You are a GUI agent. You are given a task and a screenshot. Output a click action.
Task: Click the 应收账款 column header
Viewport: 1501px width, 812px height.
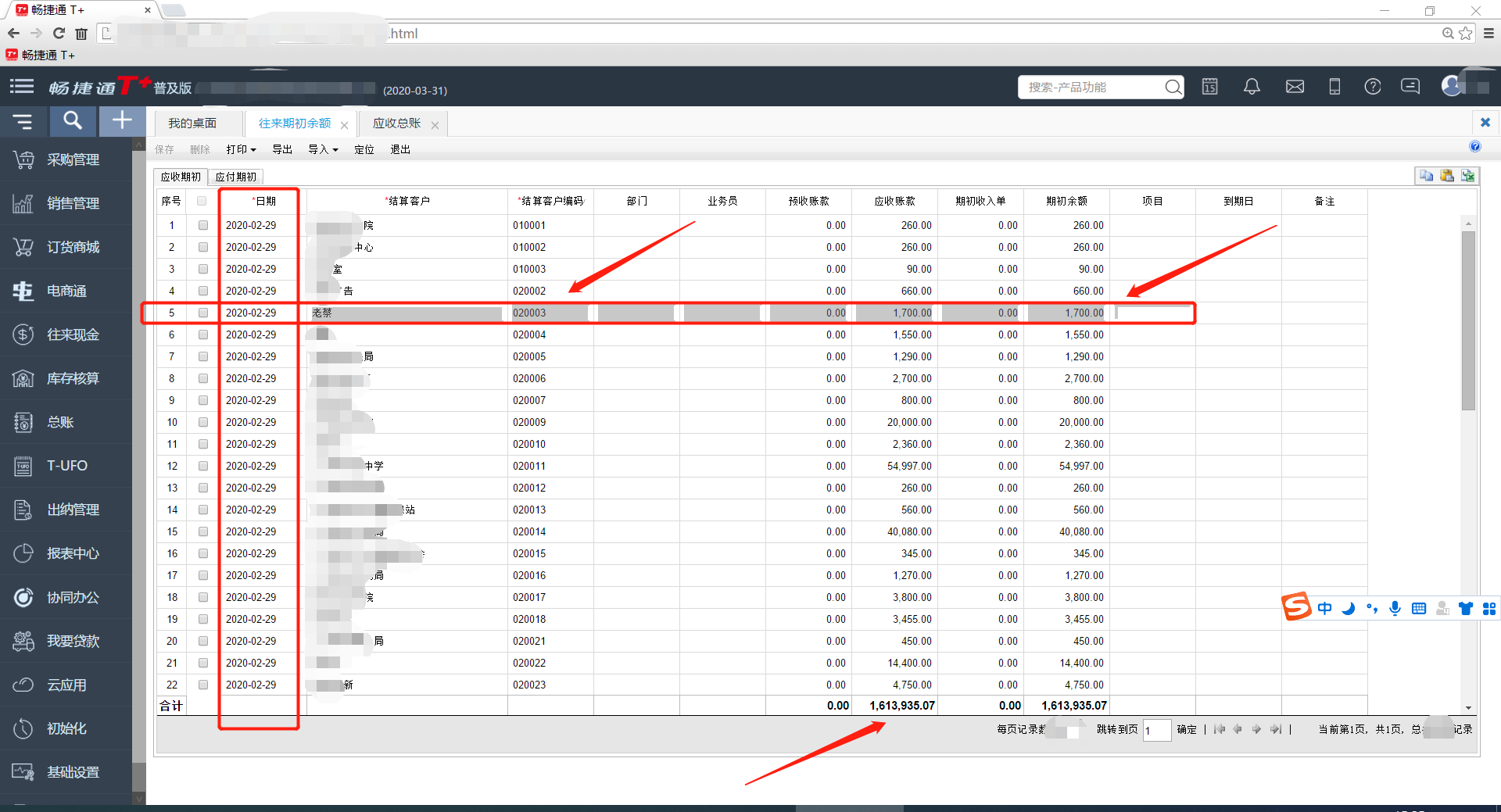[x=894, y=201]
